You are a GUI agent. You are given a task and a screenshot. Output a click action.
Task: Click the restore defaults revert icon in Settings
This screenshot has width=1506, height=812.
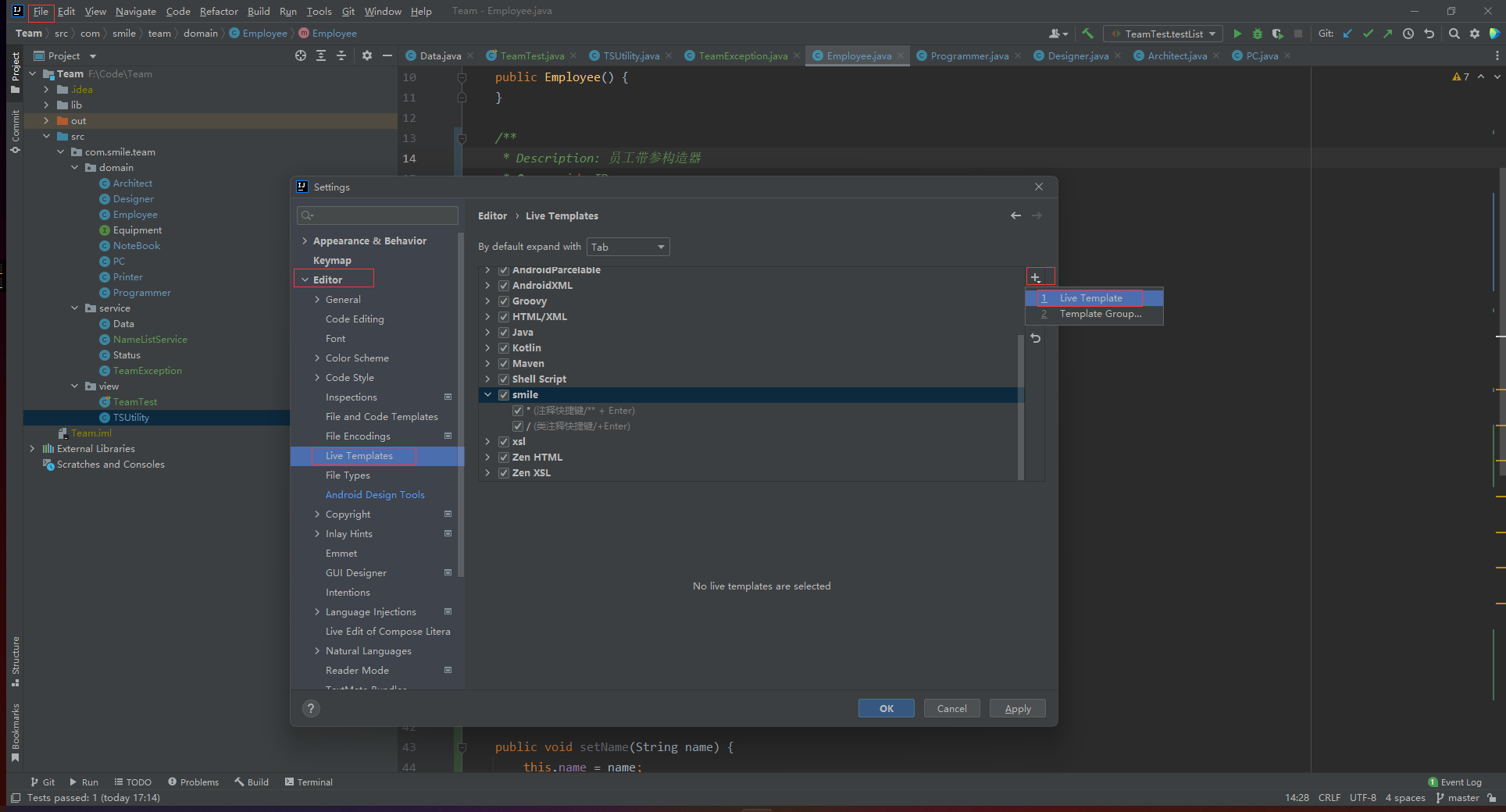[1036, 338]
